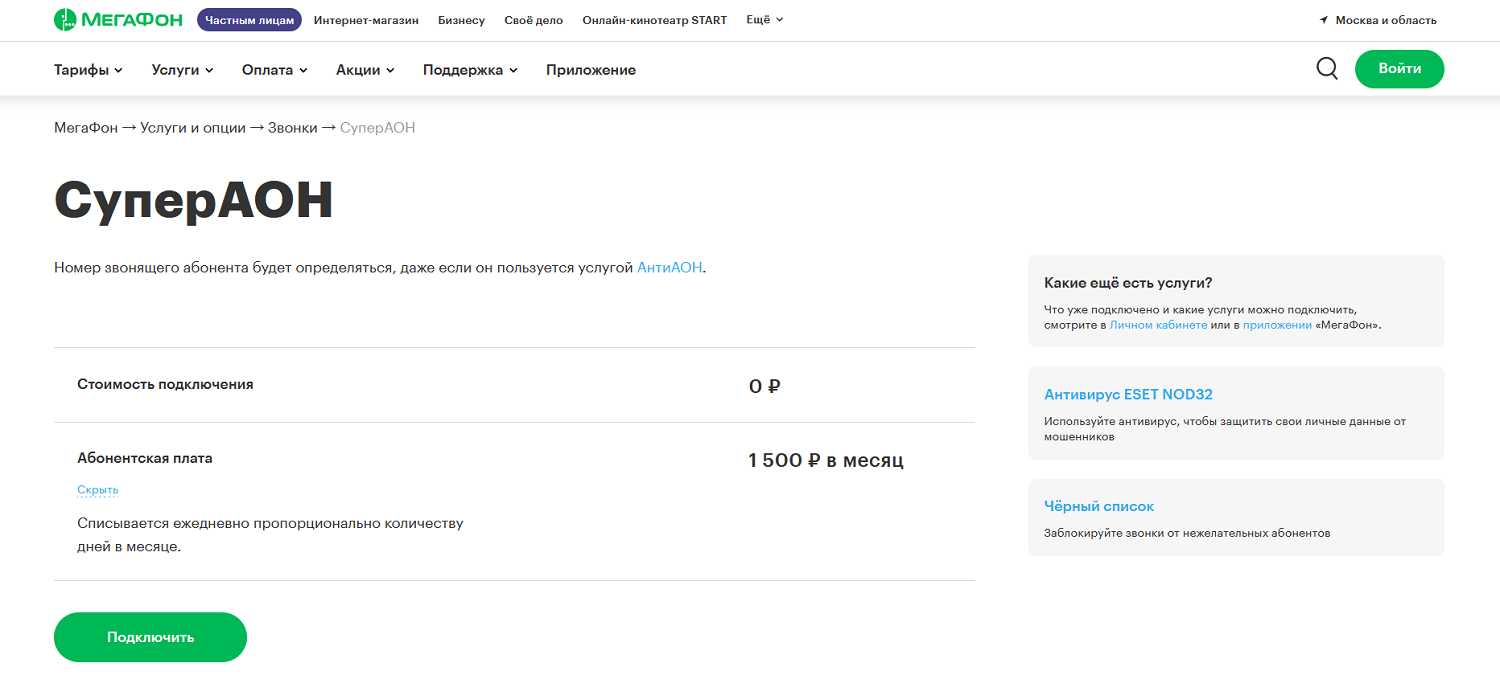Expand the Оплата menu
Image resolution: width=1500 pixels, height=675 pixels.
(x=275, y=70)
